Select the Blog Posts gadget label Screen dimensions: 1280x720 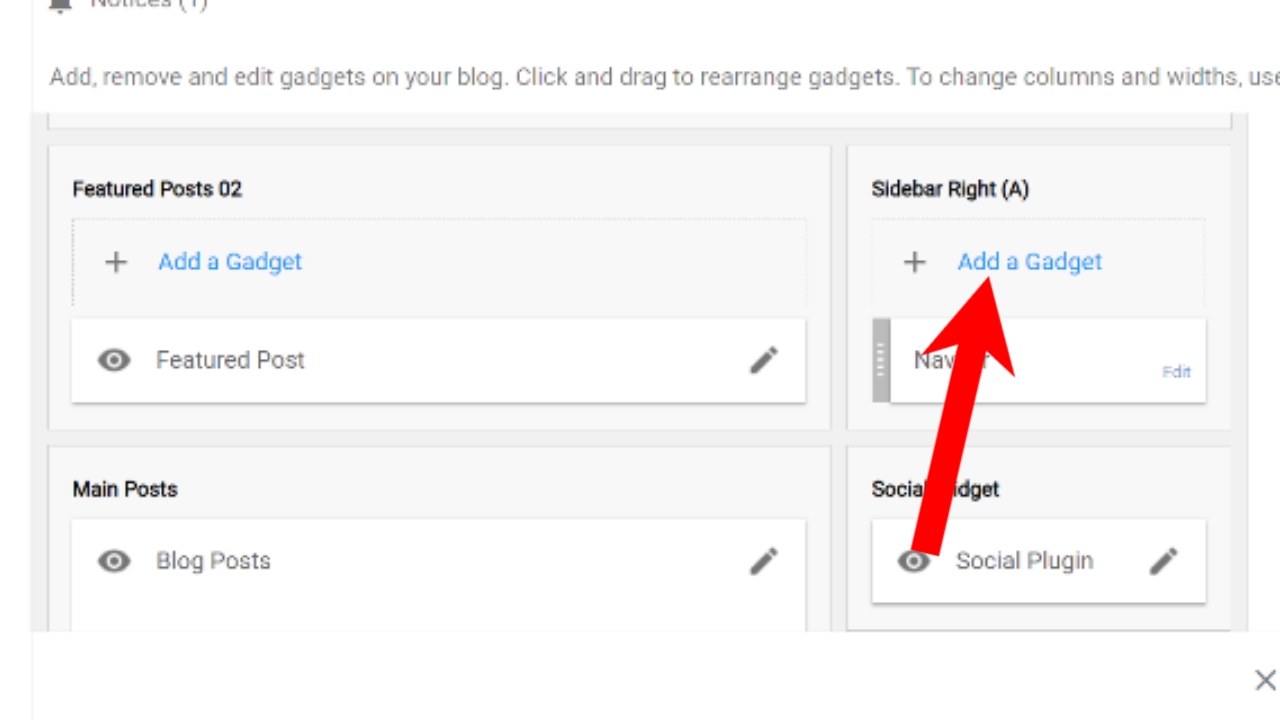click(213, 561)
